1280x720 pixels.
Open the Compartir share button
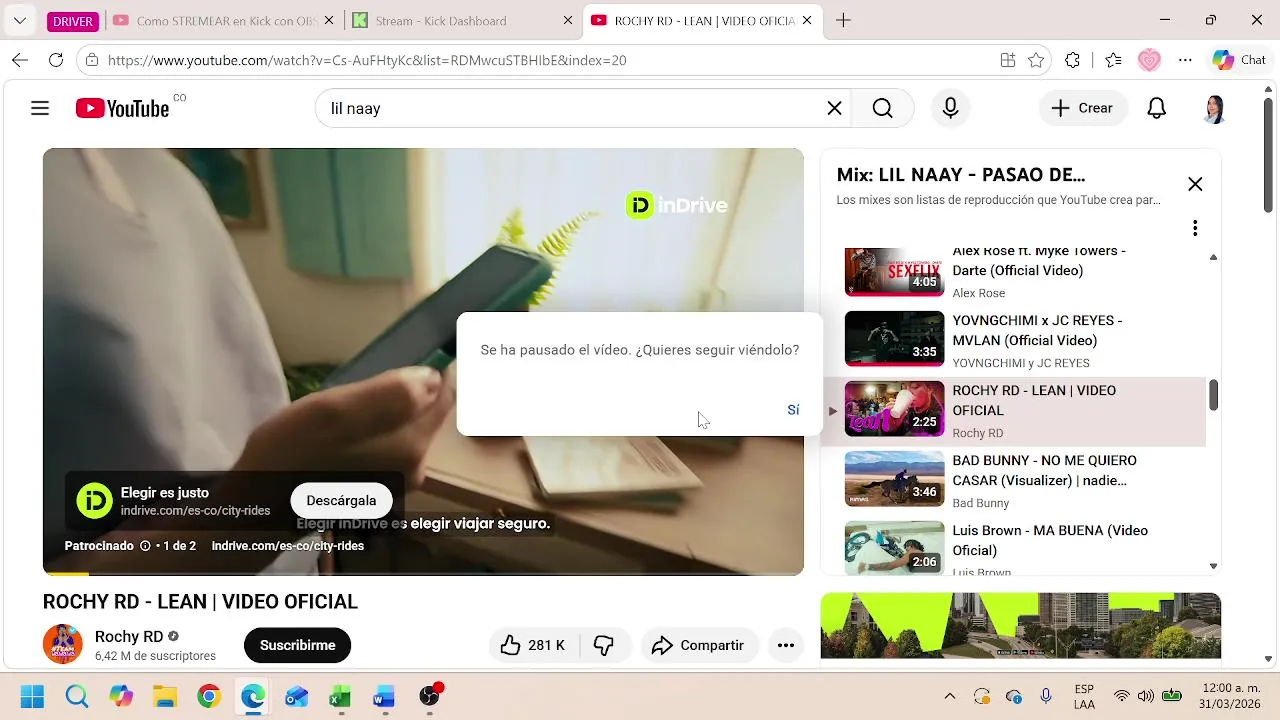coord(698,645)
